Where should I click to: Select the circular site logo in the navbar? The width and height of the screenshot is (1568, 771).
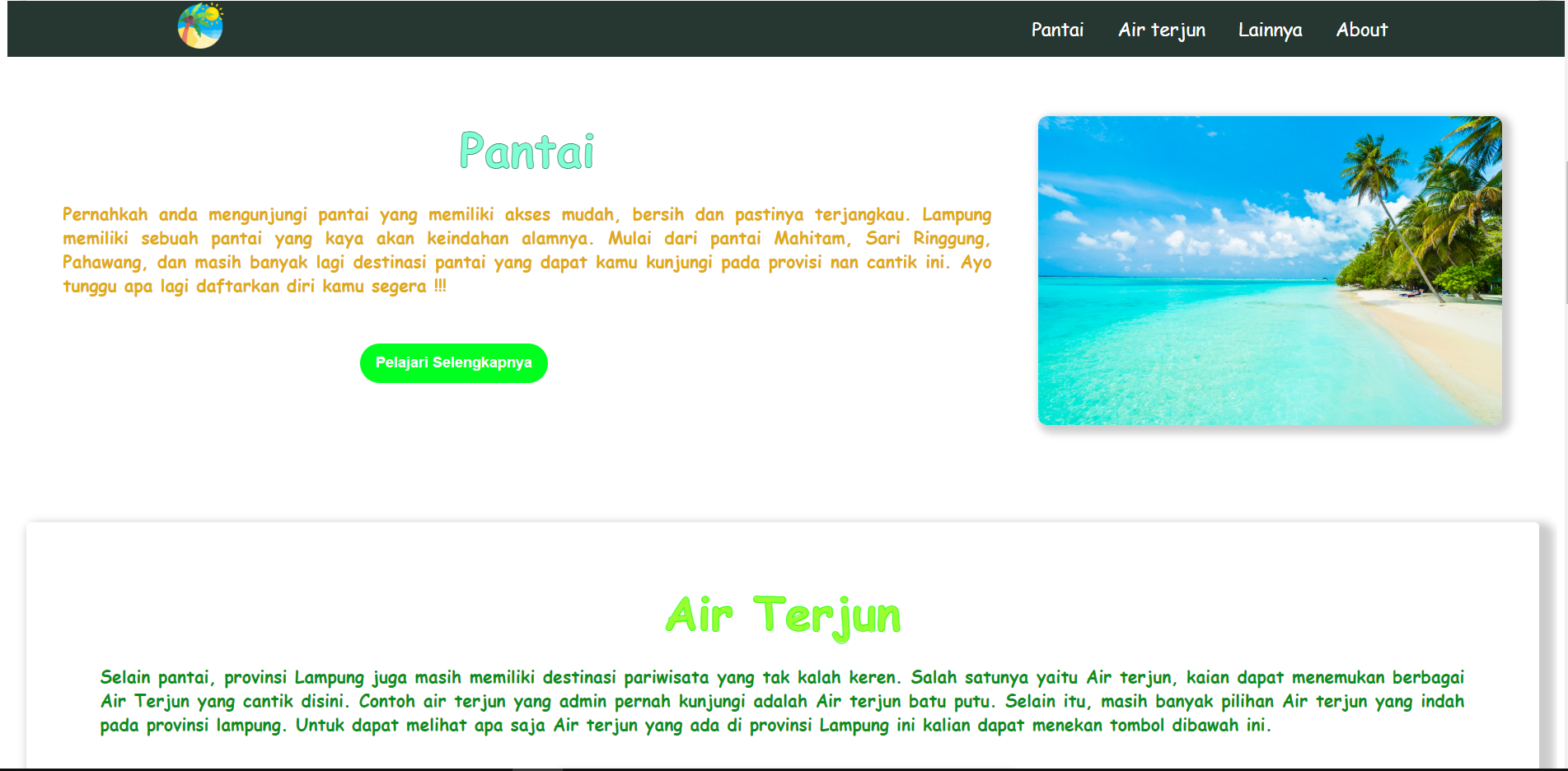click(199, 27)
